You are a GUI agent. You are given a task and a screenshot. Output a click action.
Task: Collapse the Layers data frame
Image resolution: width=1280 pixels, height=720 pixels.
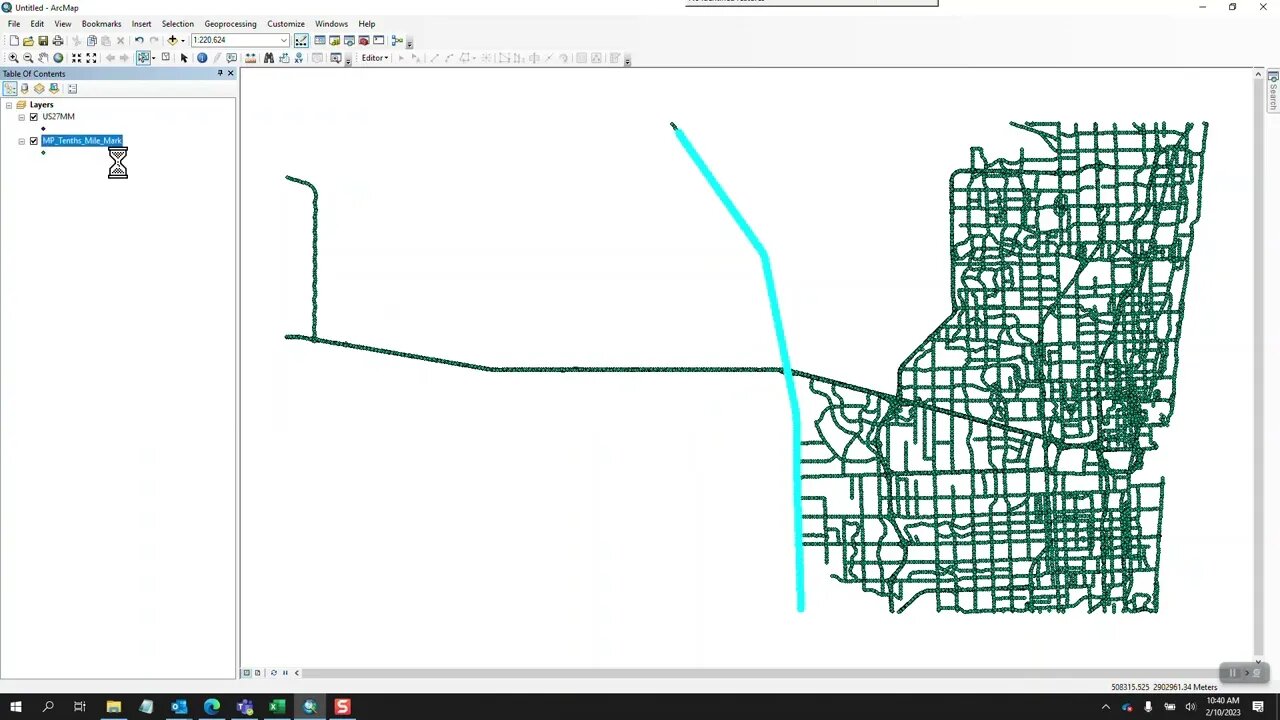point(9,105)
